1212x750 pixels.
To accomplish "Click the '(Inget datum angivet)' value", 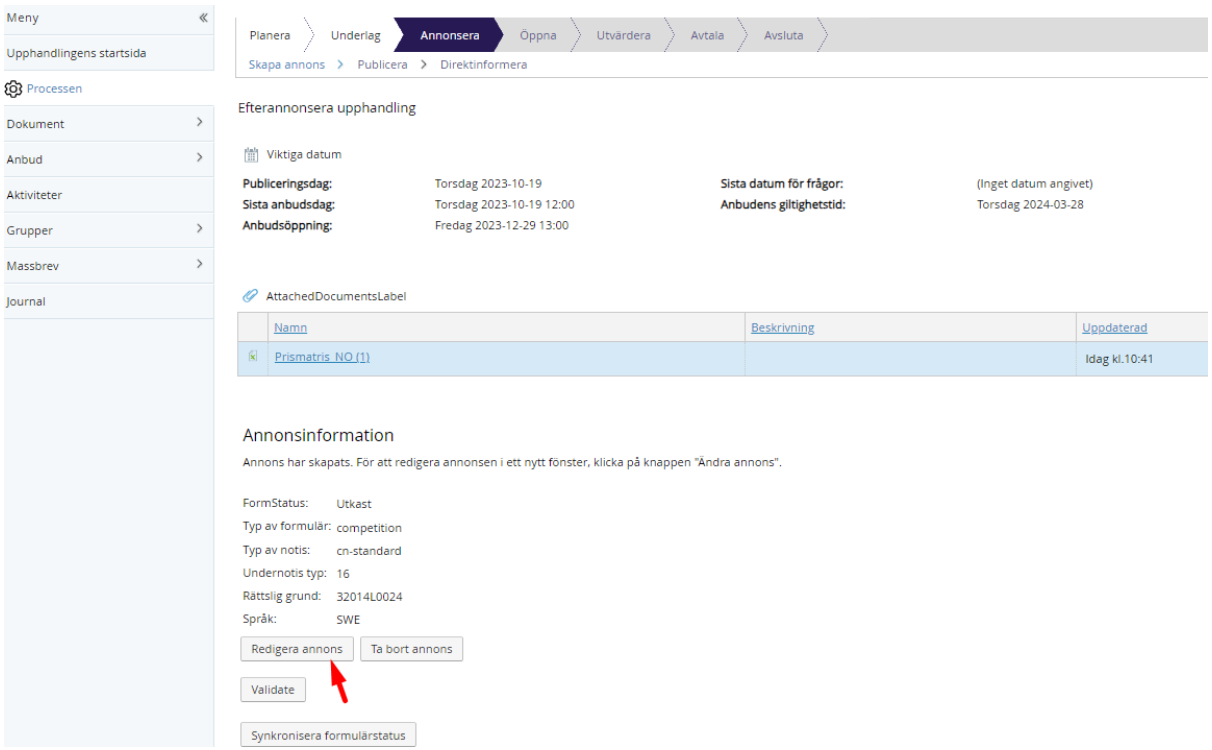I will tap(1035, 184).
